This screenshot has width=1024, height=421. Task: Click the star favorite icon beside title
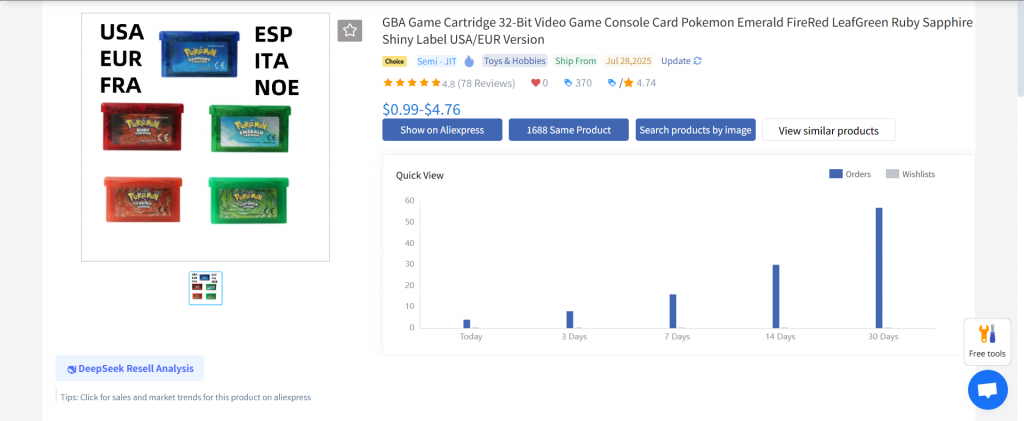350,30
